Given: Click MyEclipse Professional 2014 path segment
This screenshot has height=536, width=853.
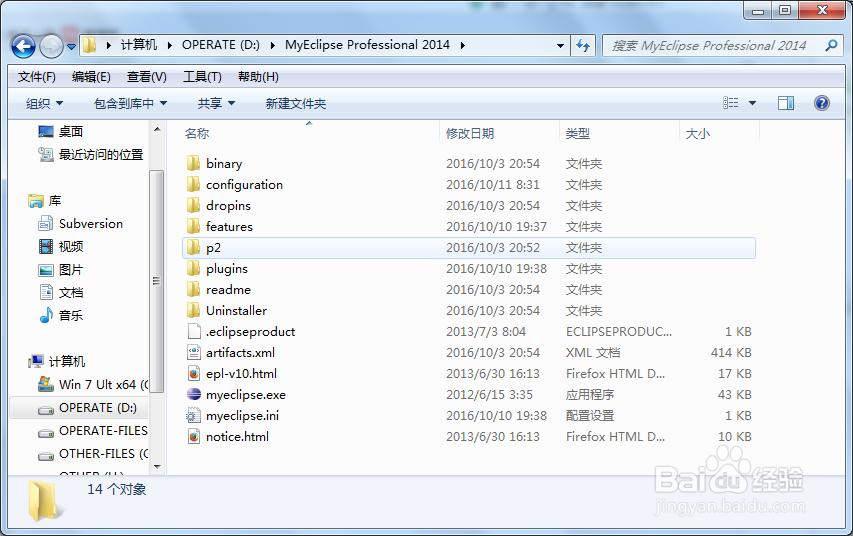Looking at the screenshot, I should click(x=367, y=45).
